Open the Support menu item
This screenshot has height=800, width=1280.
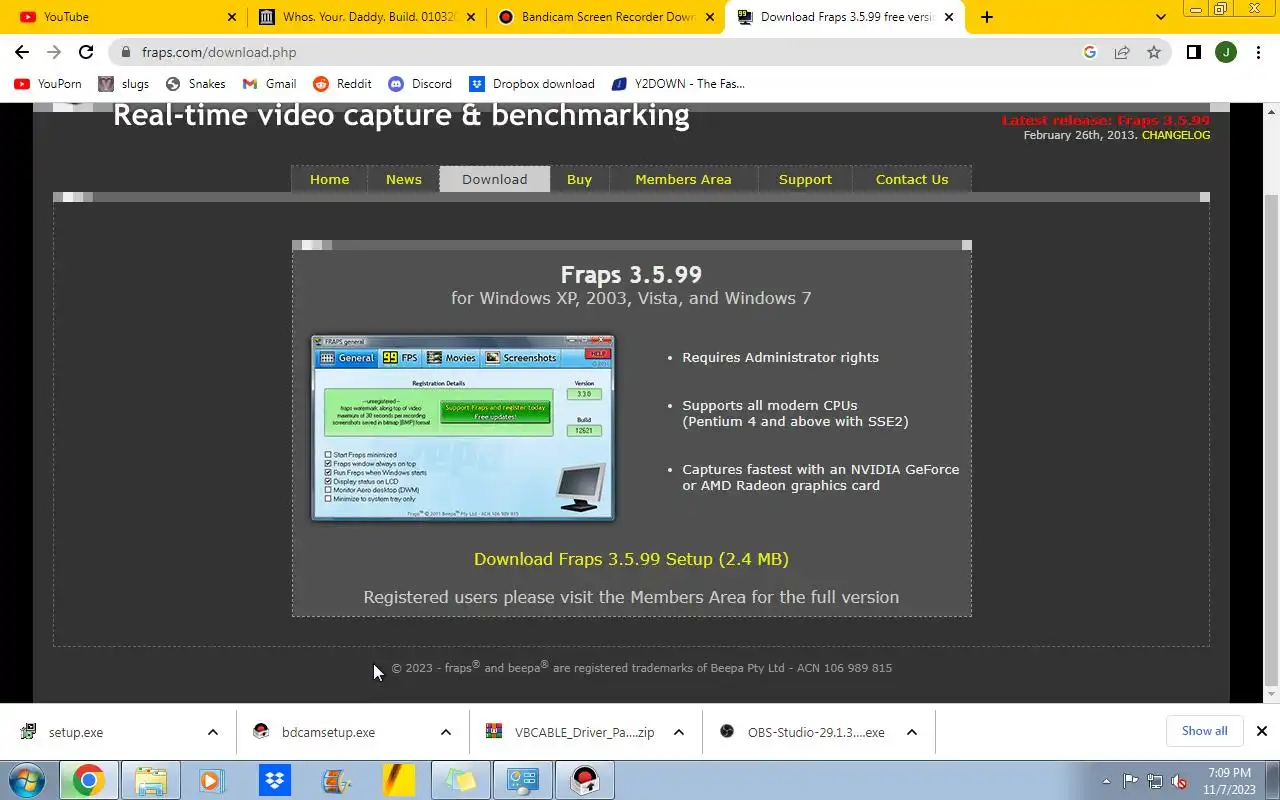[805, 179]
